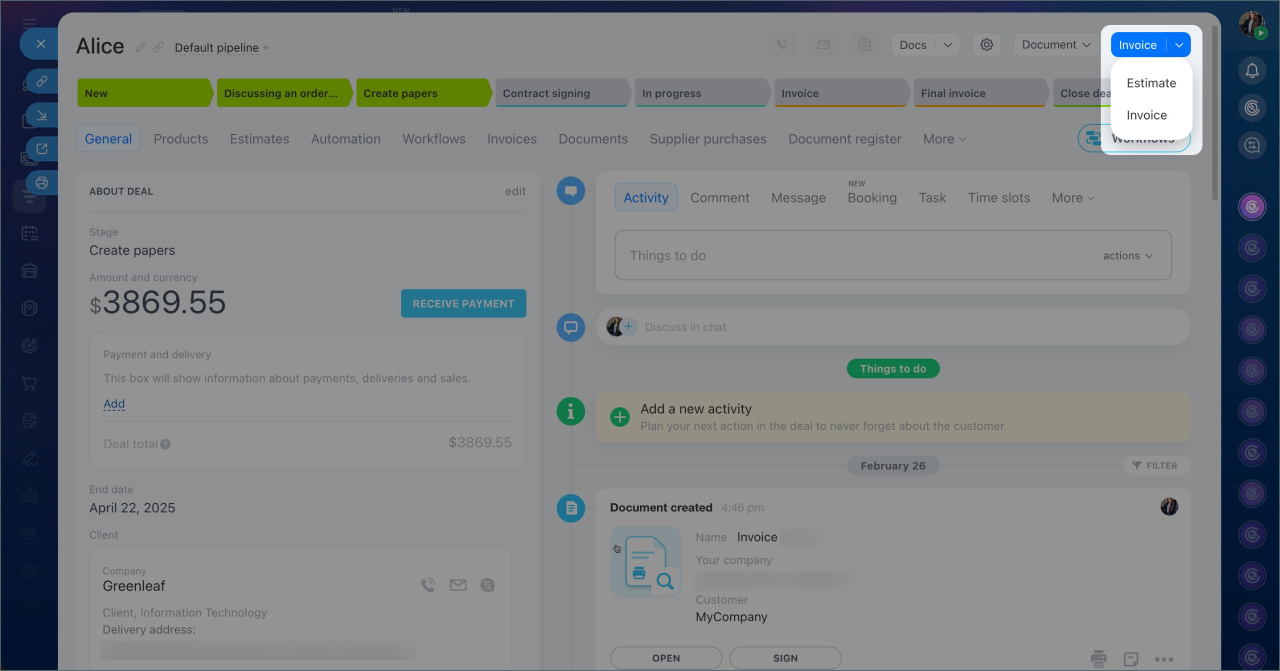
Task: Click the print icon below the document
Action: [1099, 658]
